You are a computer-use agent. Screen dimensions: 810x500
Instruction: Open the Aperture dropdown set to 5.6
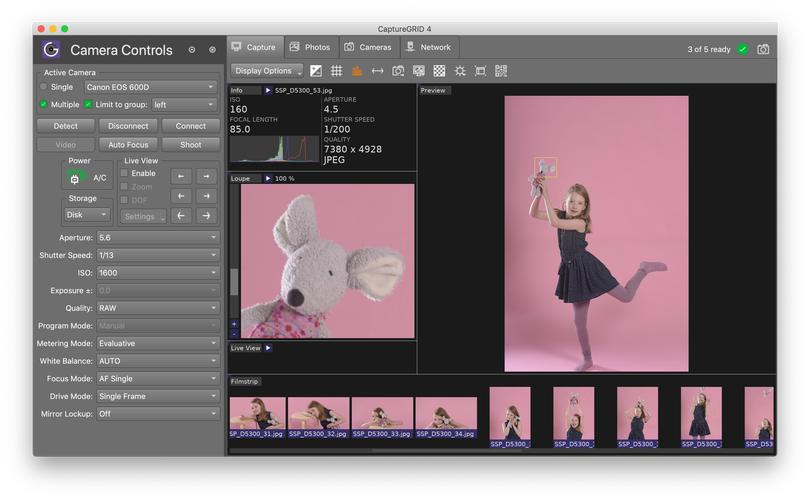(x=157, y=238)
